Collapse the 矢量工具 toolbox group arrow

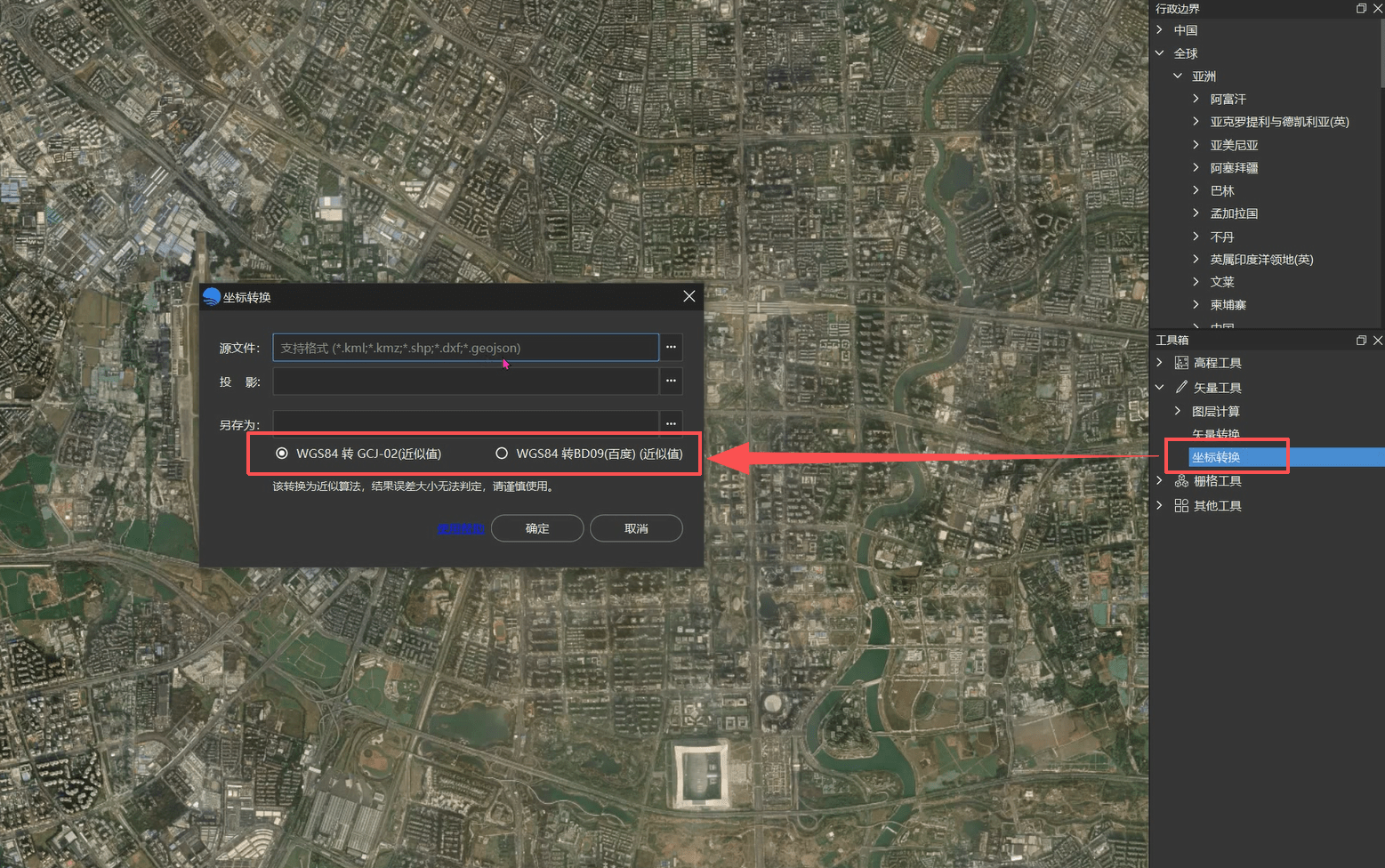[x=1159, y=387]
